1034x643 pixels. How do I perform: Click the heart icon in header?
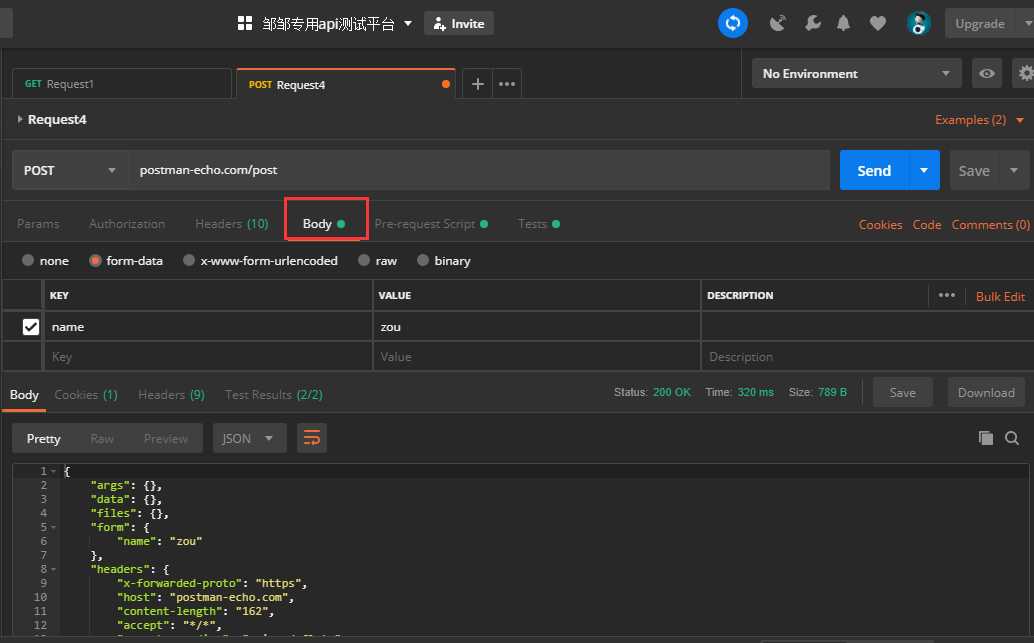[x=877, y=24]
